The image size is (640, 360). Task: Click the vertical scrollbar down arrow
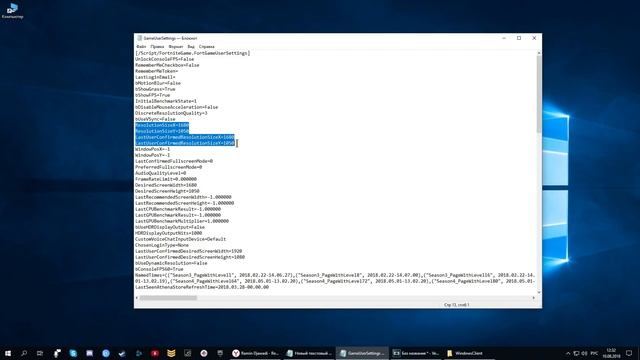tap(539, 292)
